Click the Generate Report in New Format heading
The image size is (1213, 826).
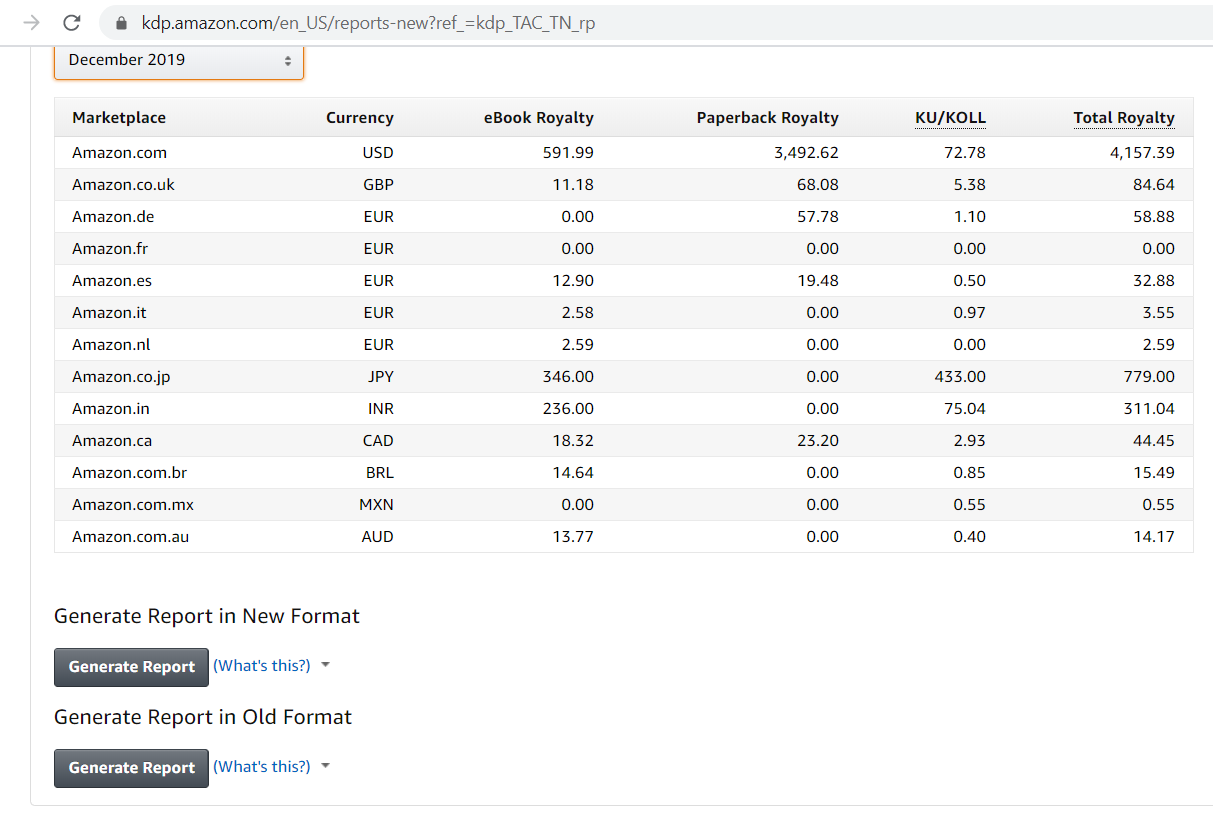(x=207, y=616)
